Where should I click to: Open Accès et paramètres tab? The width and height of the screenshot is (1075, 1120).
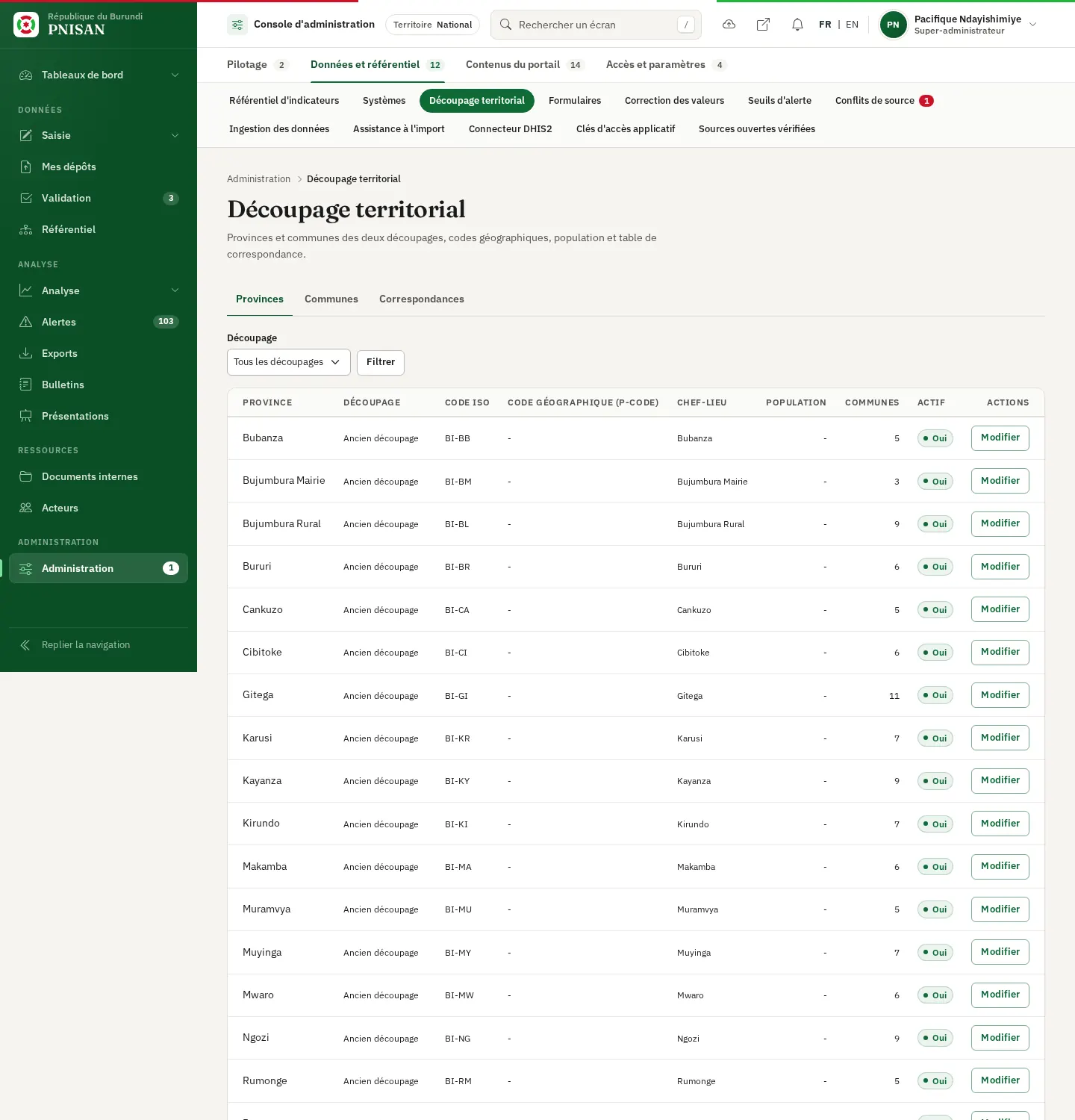(666, 65)
